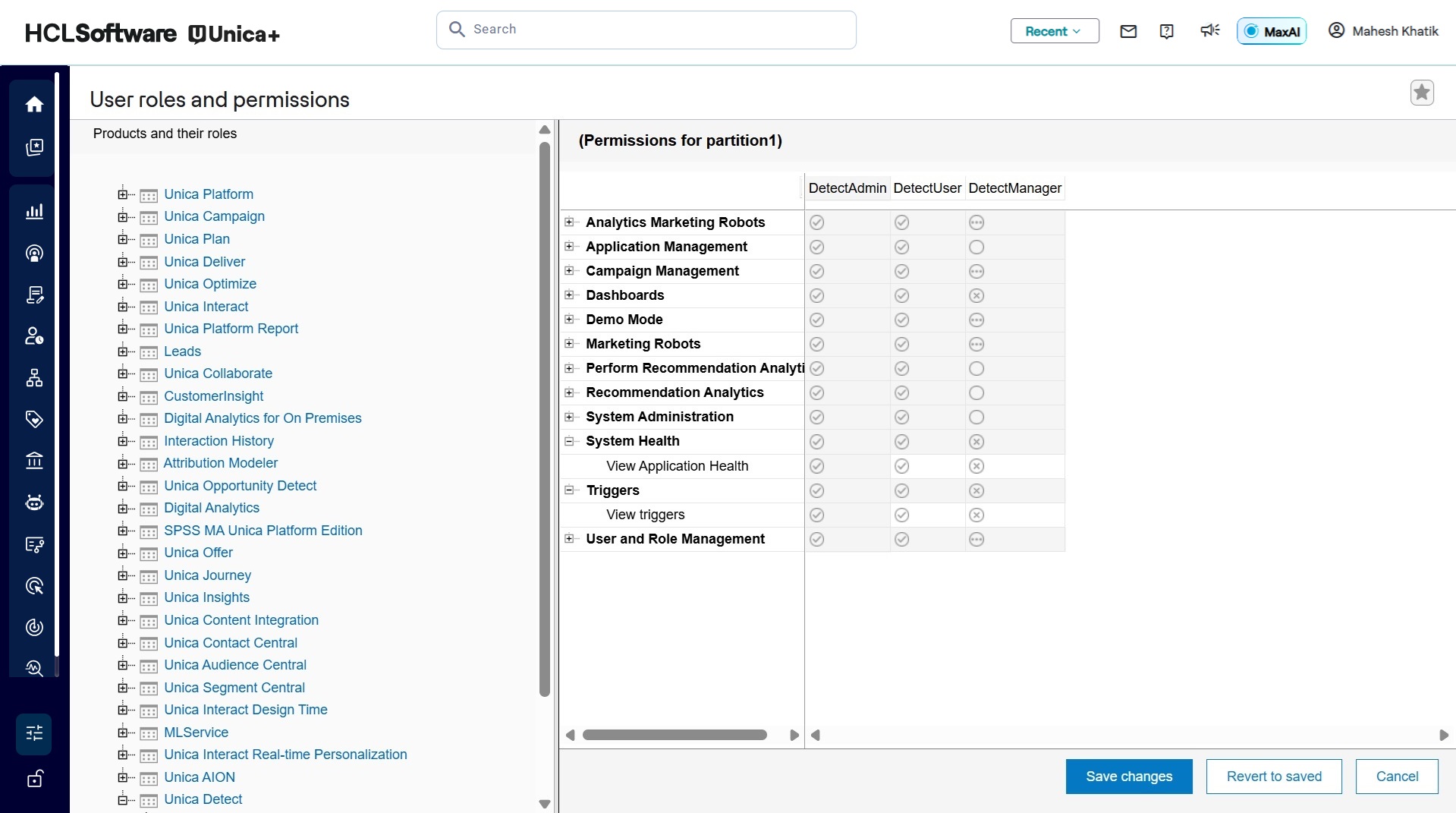Click the Home icon in sidebar
Image resolution: width=1456 pixels, height=813 pixels.
[34, 105]
